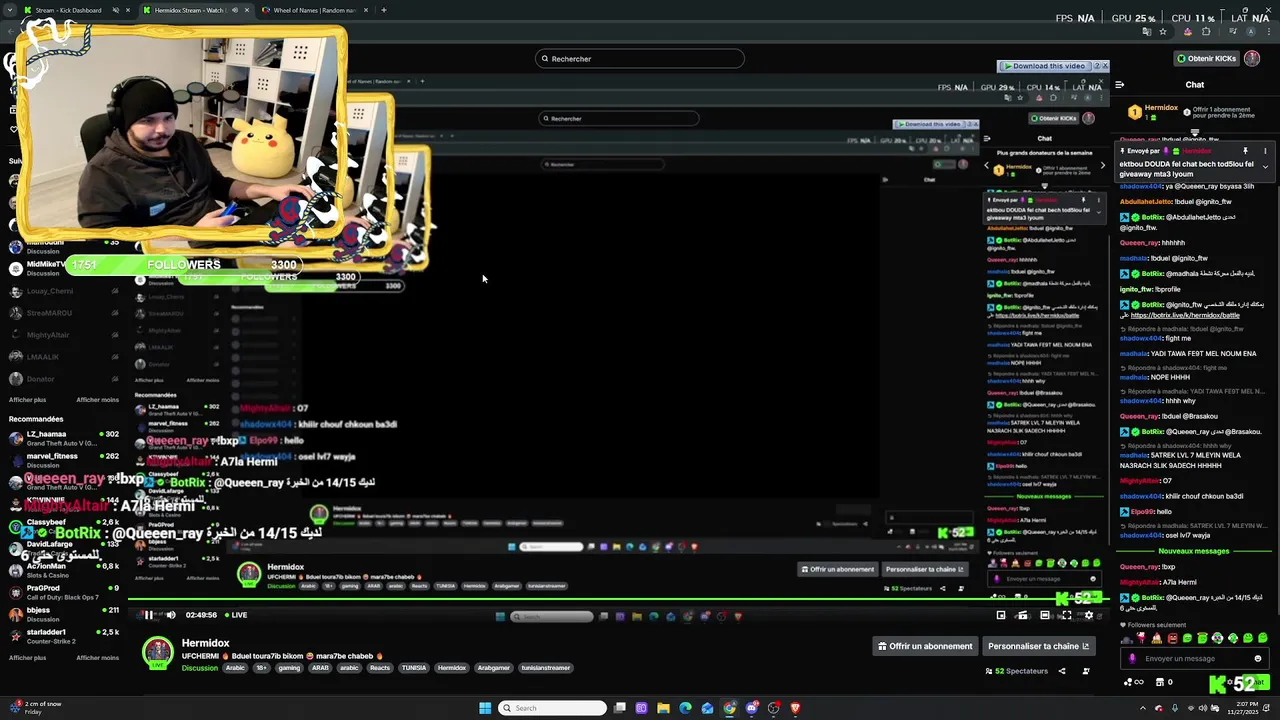The width and height of the screenshot is (1280, 720).
Task: Switch to the Wheel of Names tab
Action: pos(315,10)
